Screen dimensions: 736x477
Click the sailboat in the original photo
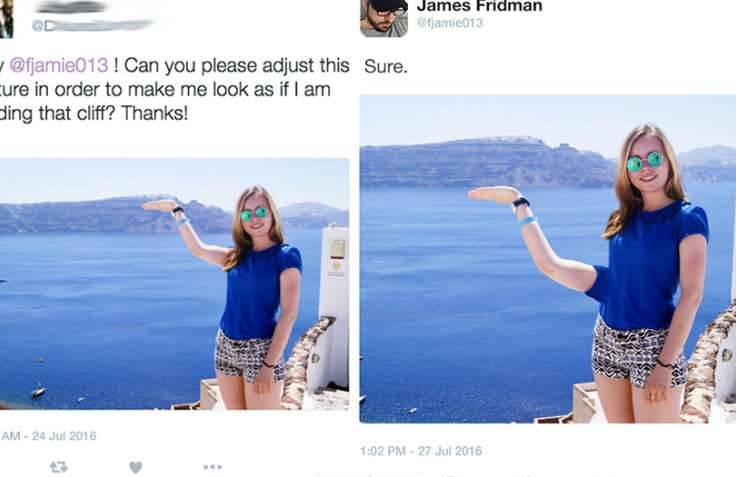pyautogui.click(x=38, y=391)
